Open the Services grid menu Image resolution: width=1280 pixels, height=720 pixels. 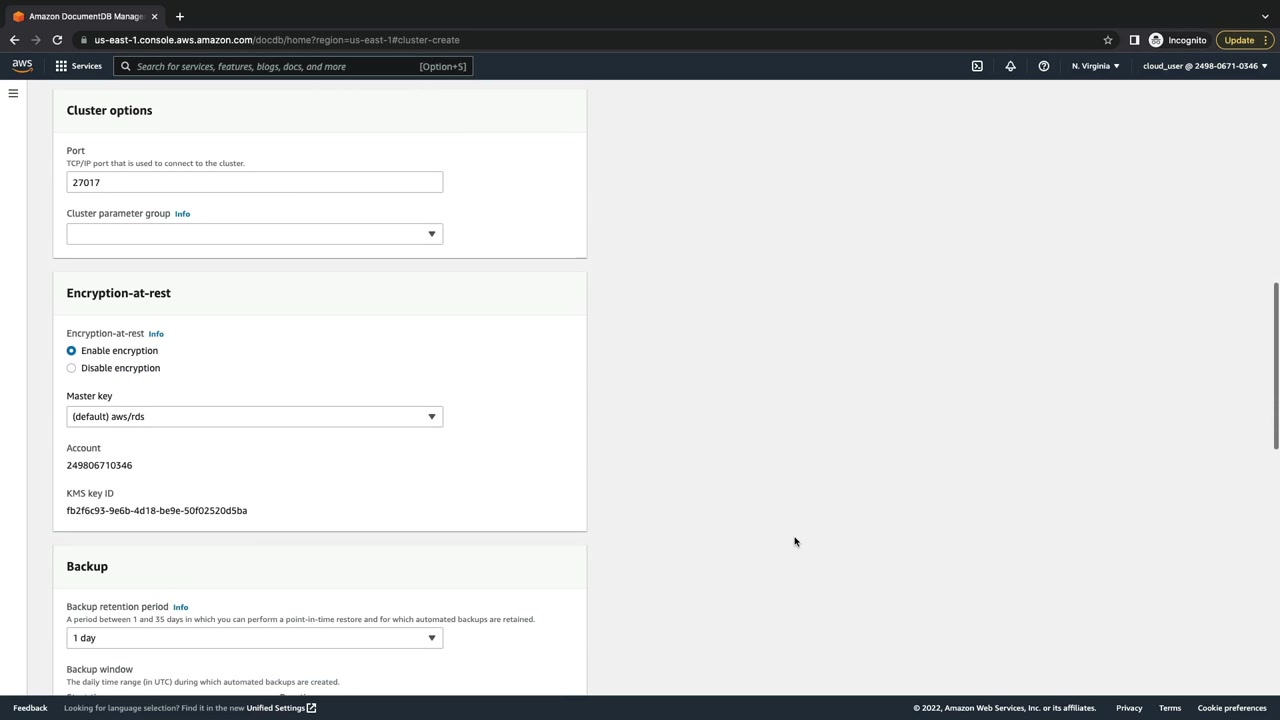[61, 66]
